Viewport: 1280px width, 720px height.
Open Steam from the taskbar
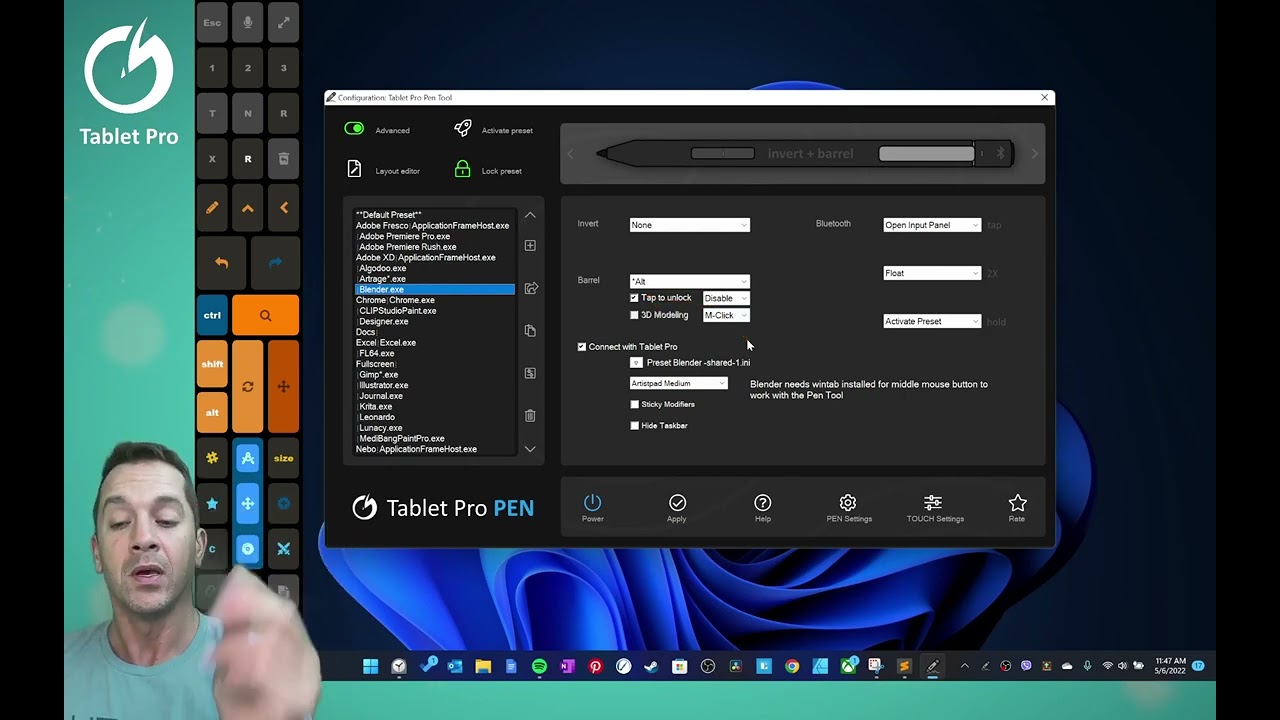(x=652, y=666)
